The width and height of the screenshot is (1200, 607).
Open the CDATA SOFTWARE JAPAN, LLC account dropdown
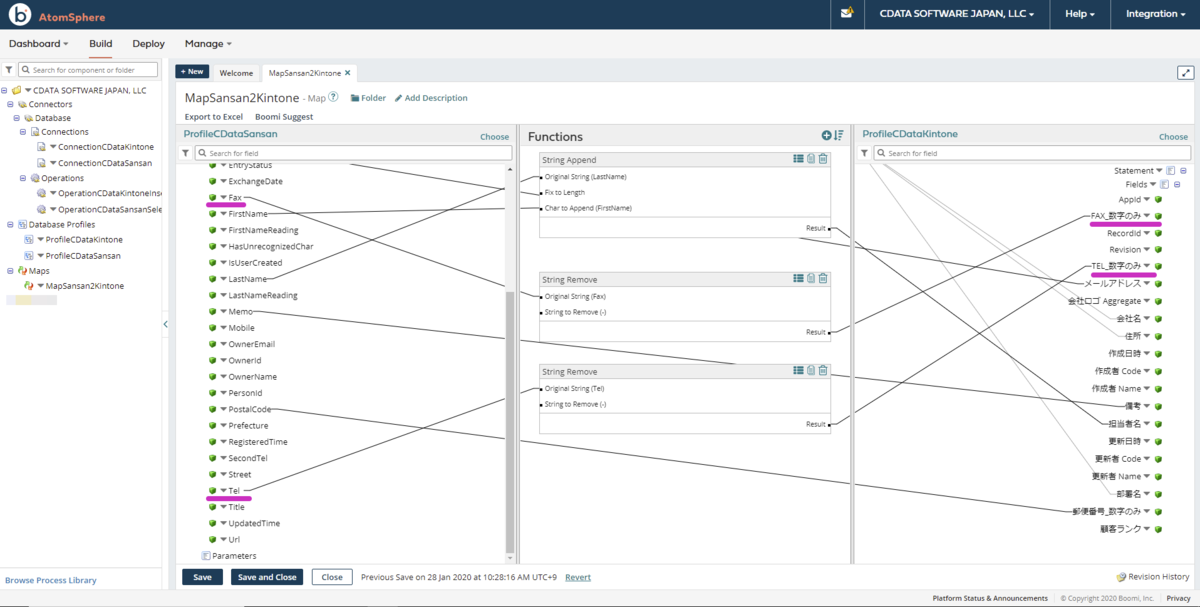(957, 14)
